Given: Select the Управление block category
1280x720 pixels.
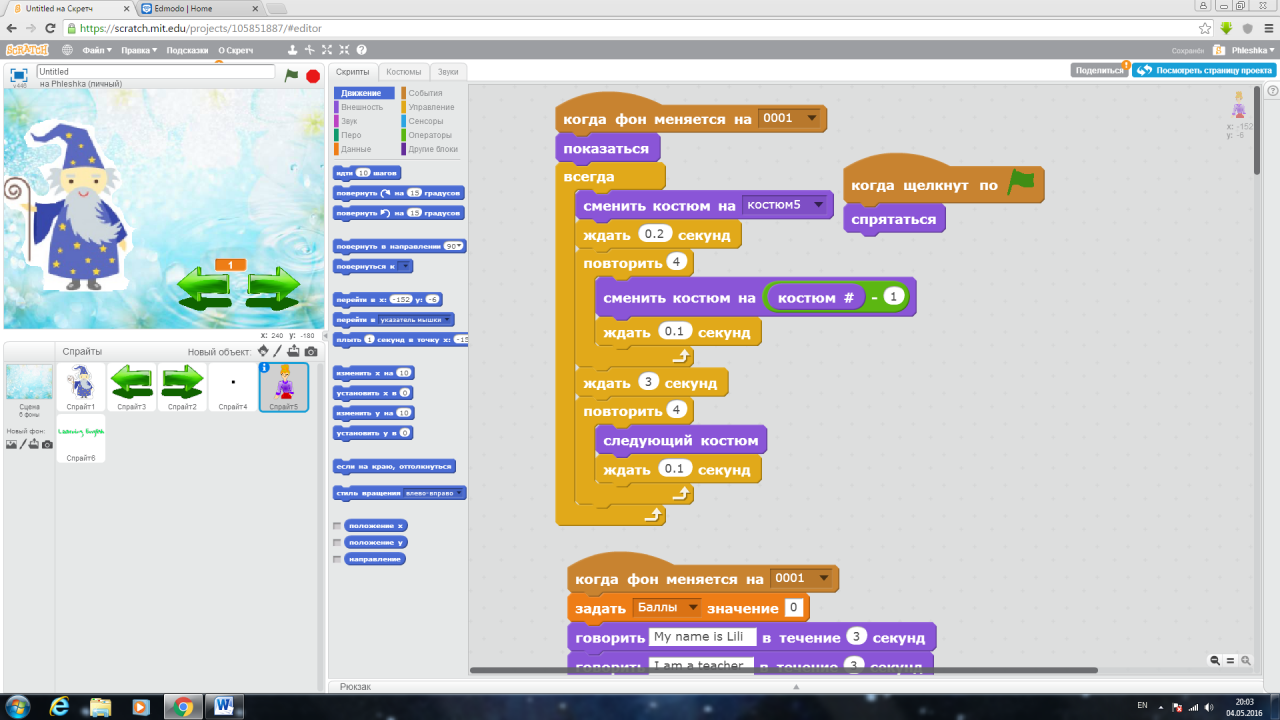Looking at the screenshot, I should [x=431, y=107].
